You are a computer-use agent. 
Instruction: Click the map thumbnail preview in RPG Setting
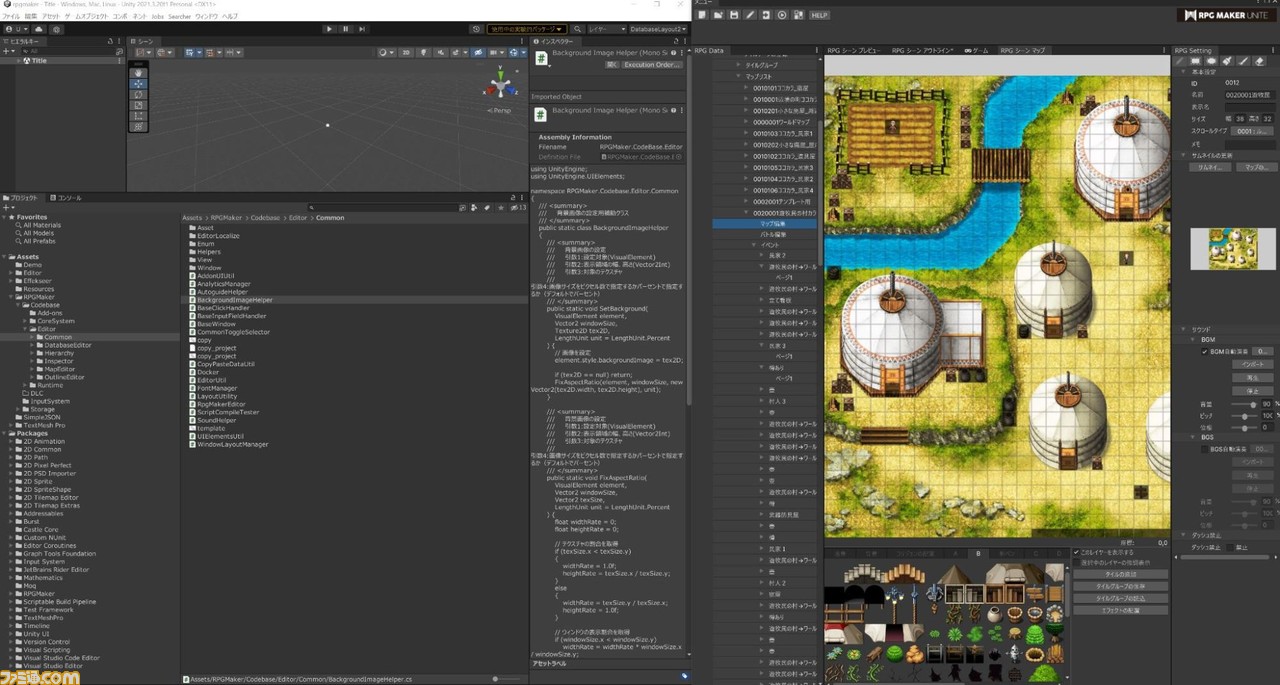[1233, 249]
